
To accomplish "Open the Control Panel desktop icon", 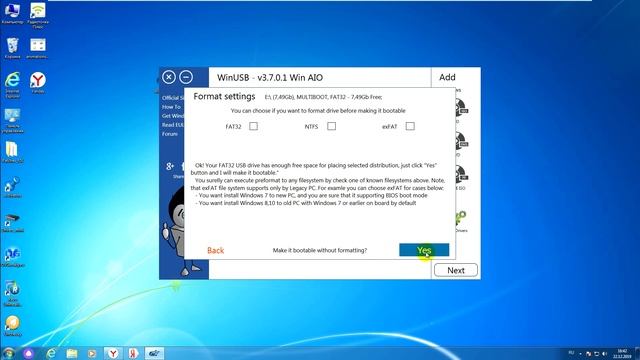I will click(x=13, y=121).
